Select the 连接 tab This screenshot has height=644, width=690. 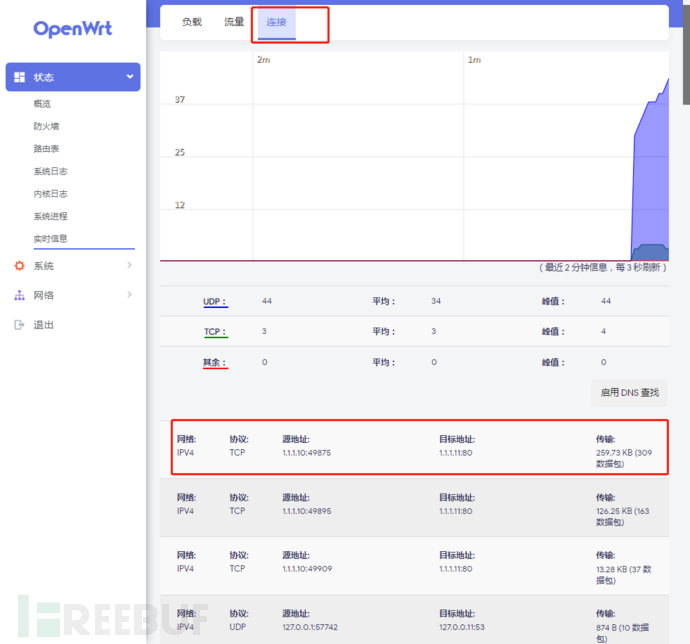point(276,22)
